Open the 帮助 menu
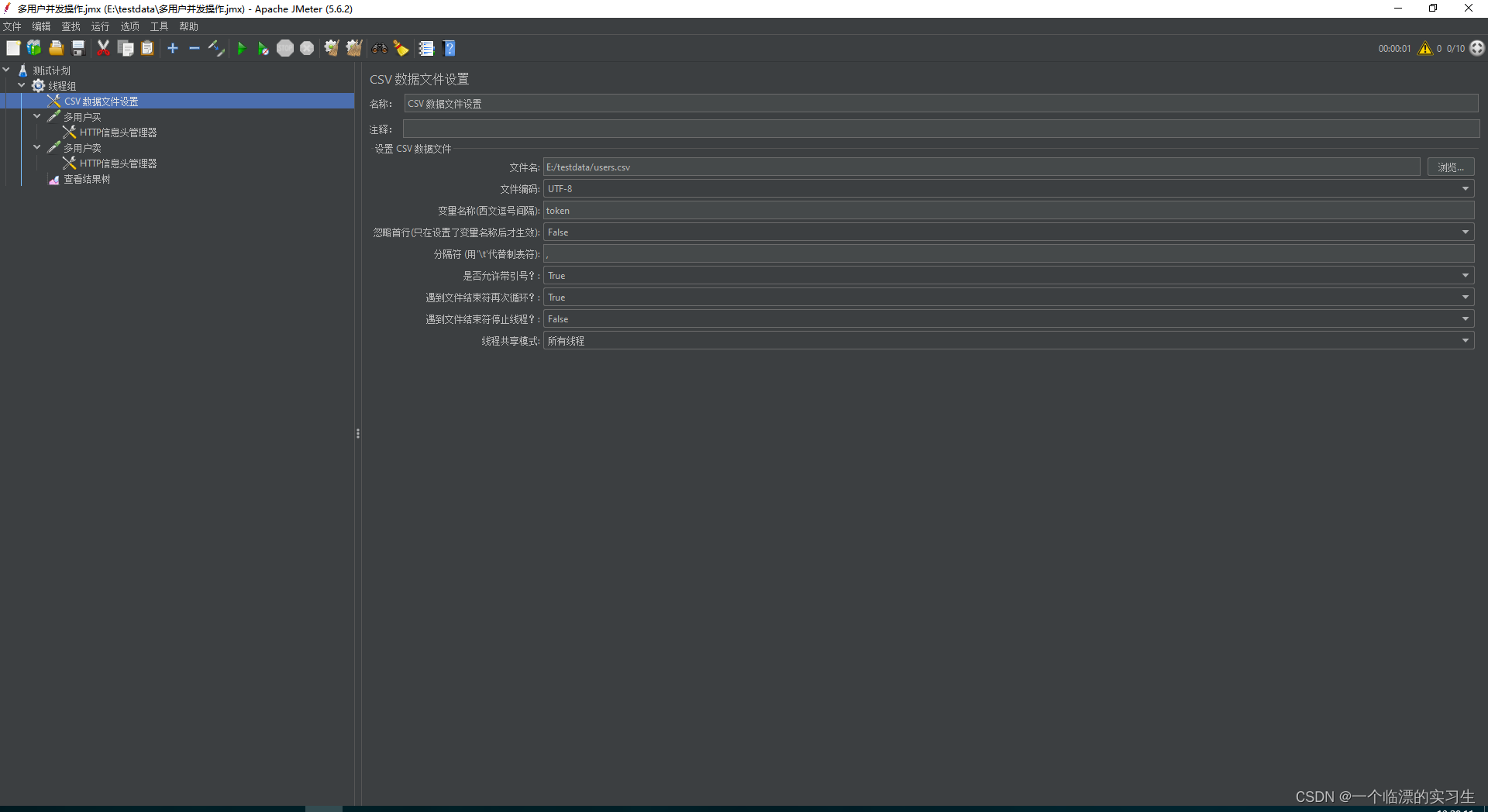This screenshot has height=812, width=1488. point(188,26)
